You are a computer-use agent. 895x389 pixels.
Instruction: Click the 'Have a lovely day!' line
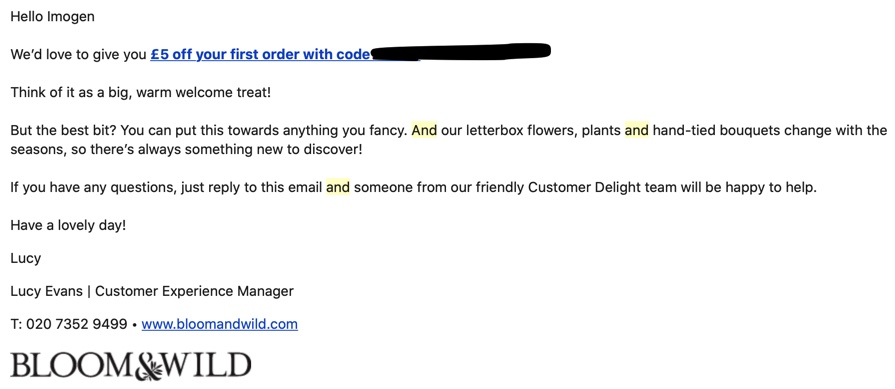tap(68, 225)
